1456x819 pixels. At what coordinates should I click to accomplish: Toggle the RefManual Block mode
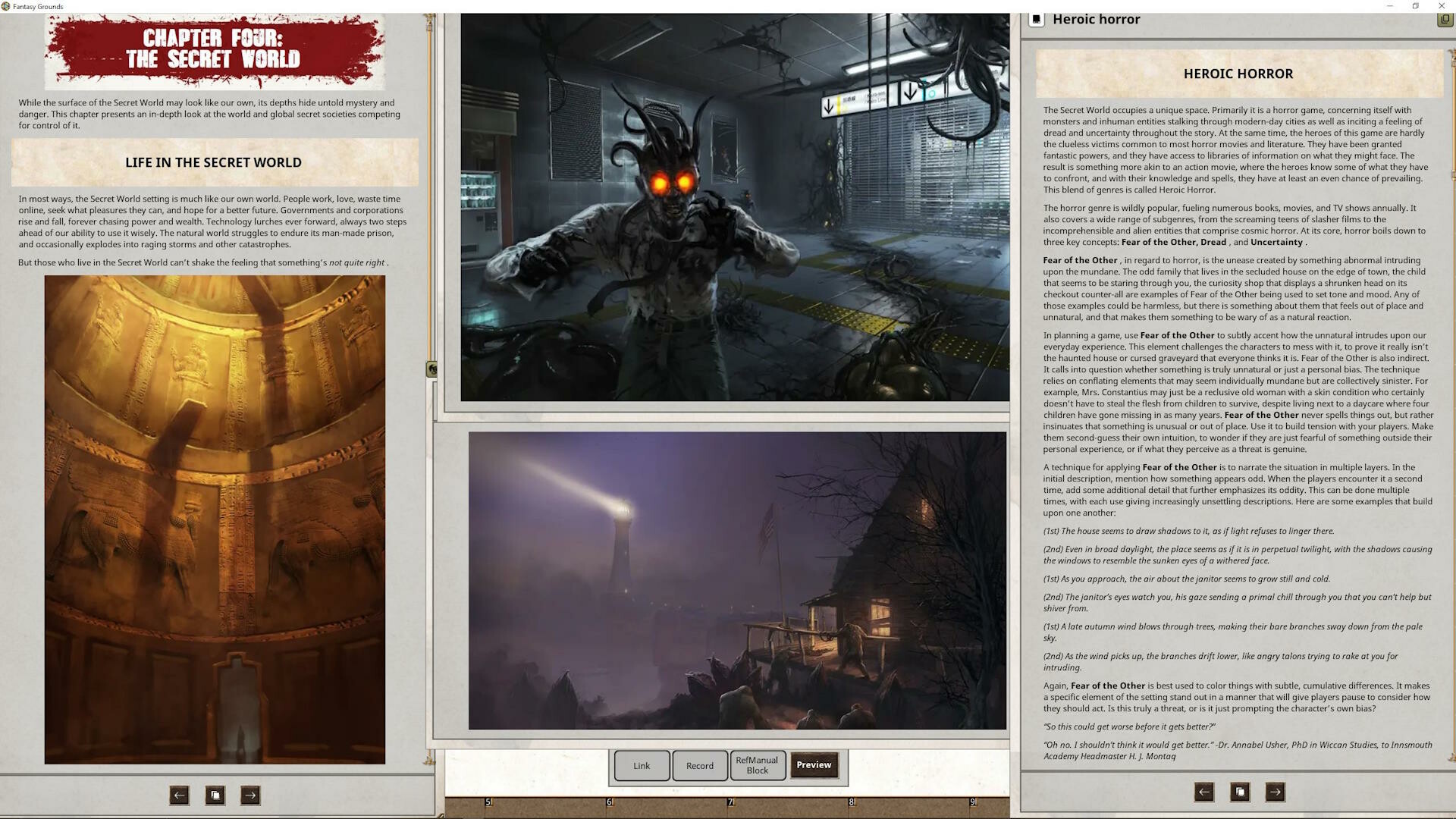click(x=758, y=765)
